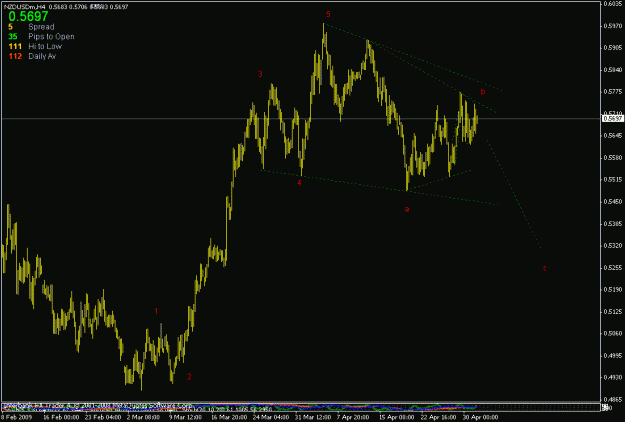
Task: Select the red wave label 5 at the top
Action: [328, 14]
